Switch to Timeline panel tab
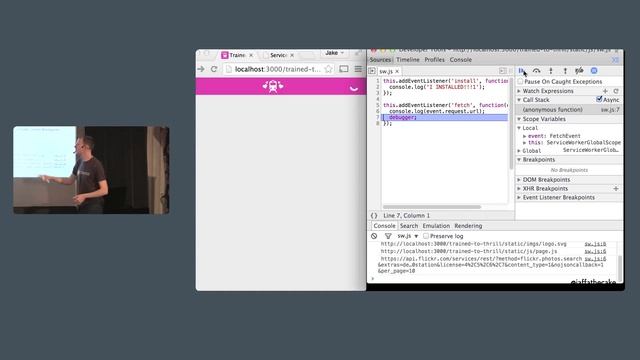Image resolution: width=640 pixels, height=360 pixels. pos(408,60)
